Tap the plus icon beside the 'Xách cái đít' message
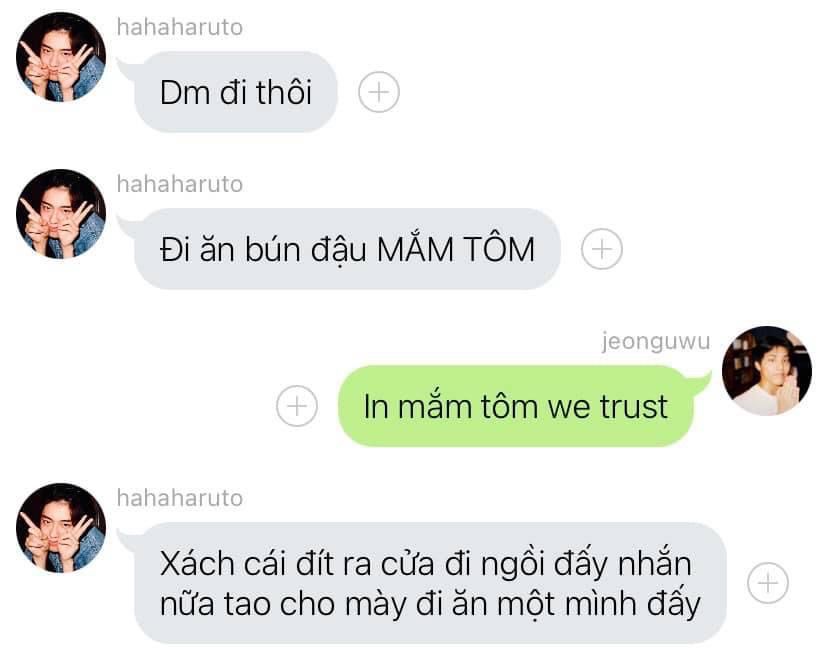 pyautogui.click(x=768, y=583)
